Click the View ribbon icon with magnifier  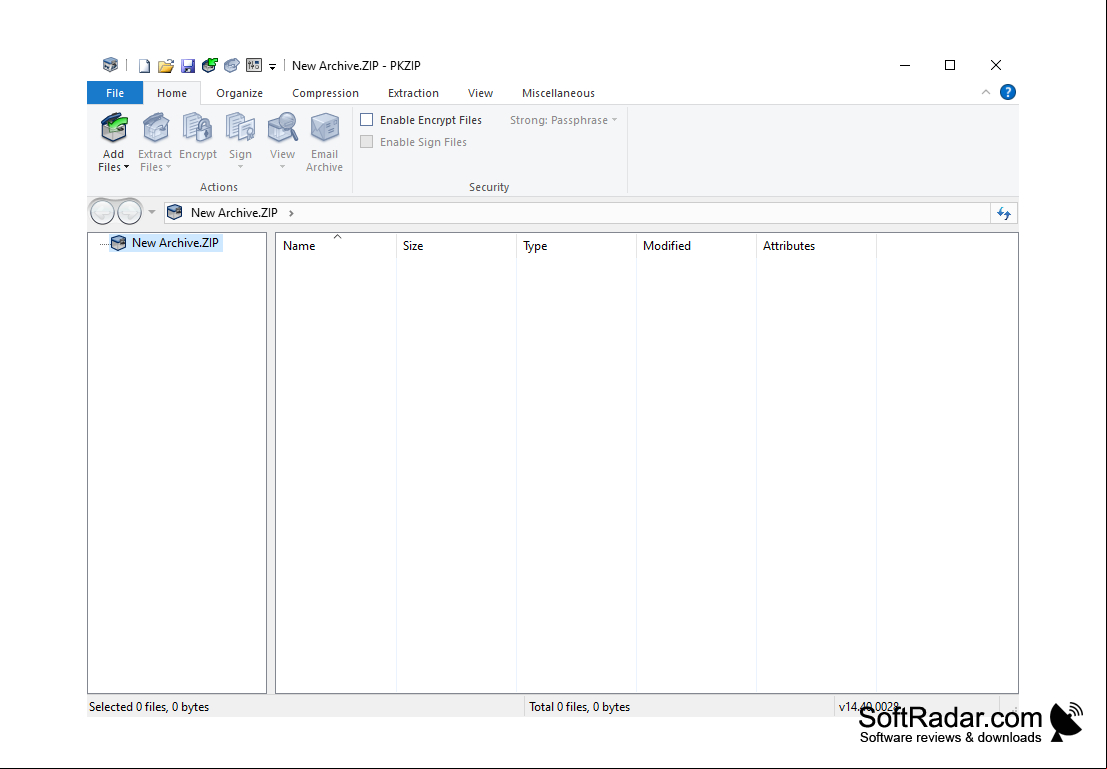click(282, 128)
